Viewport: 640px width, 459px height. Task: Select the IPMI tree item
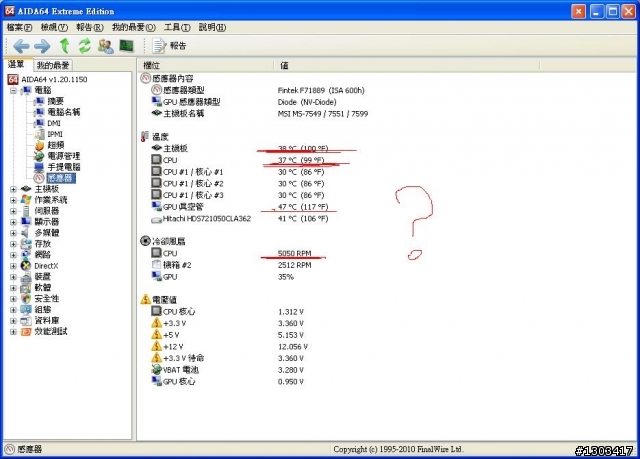tap(55, 134)
